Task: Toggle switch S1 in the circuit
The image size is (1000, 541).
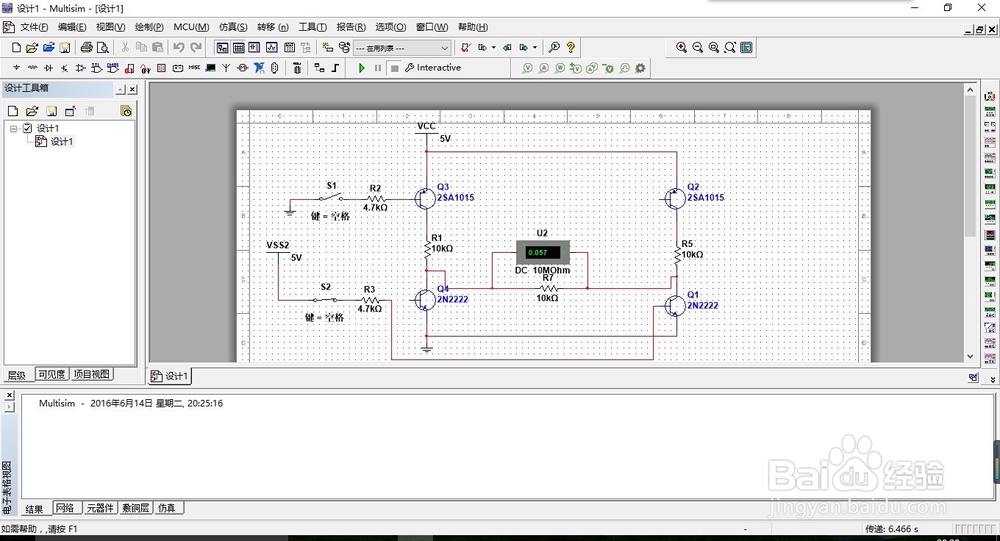Action: coord(332,196)
